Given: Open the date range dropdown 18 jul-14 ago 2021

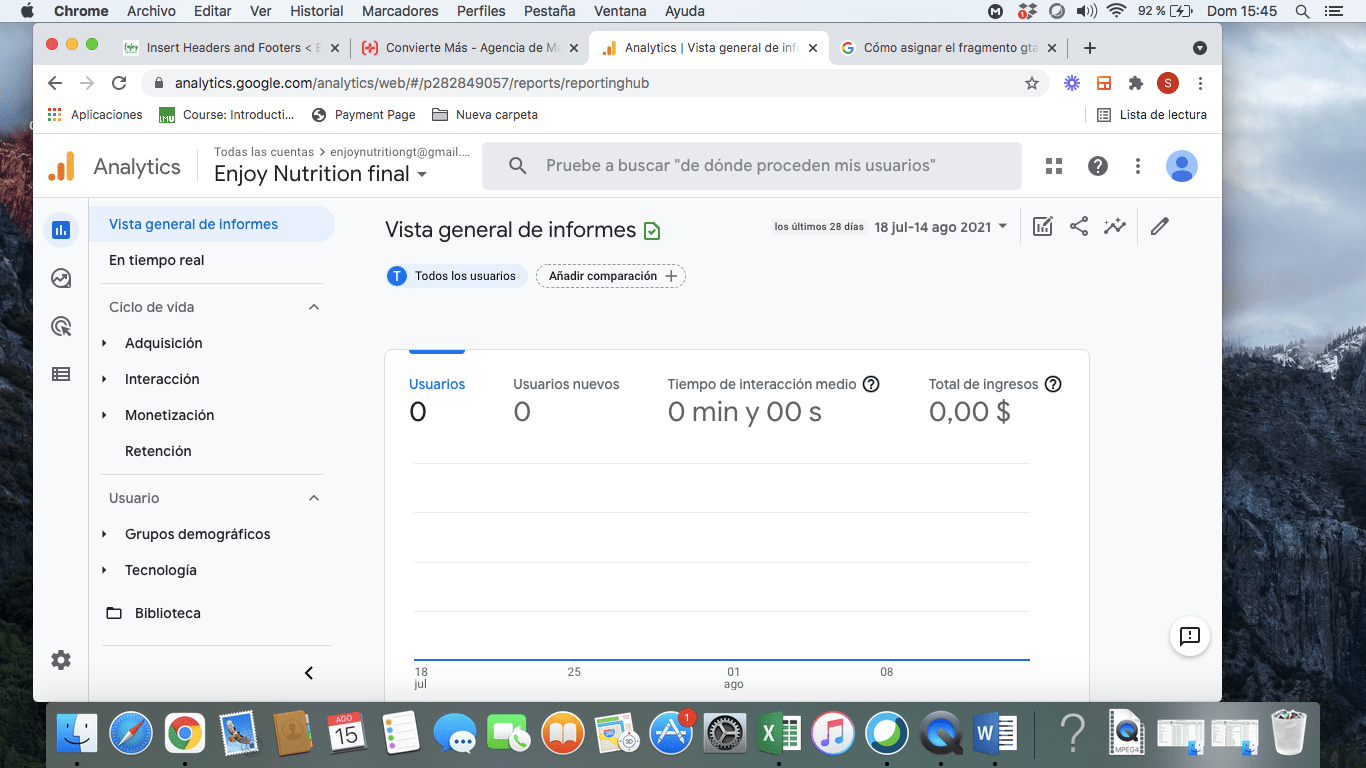Looking at the screenshot, I should [941, 227].
